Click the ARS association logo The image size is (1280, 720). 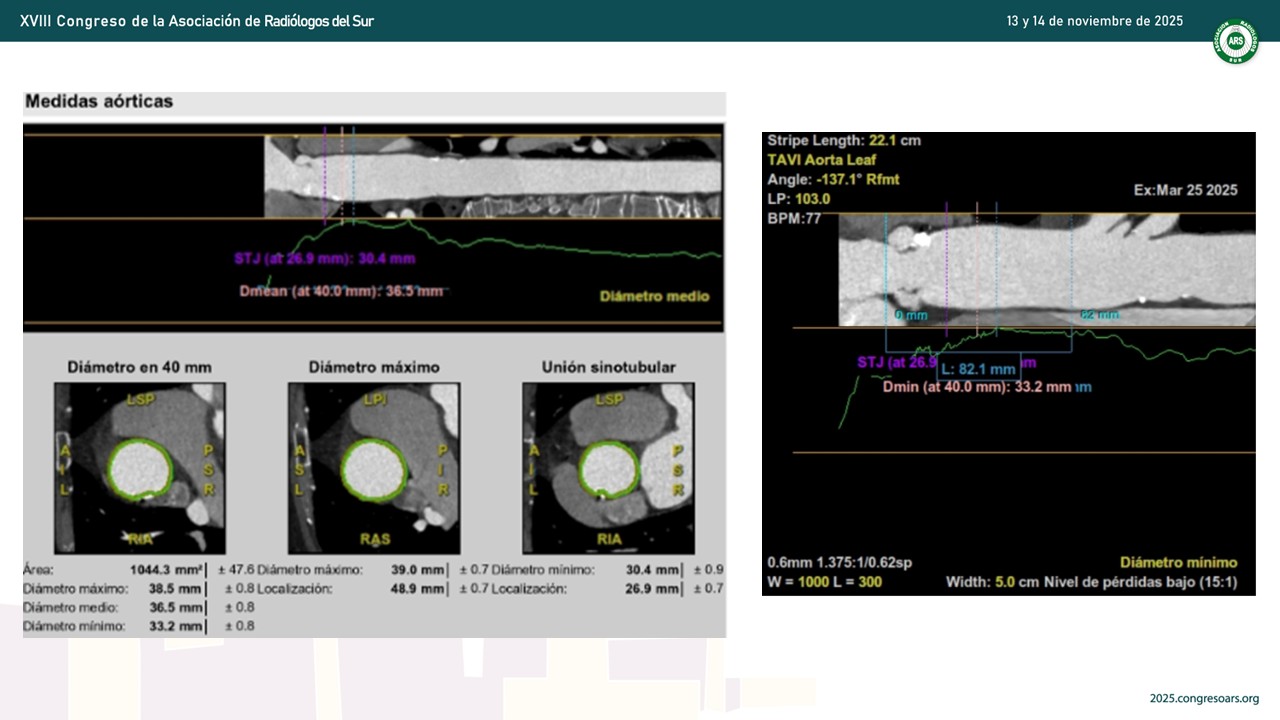[1235, 41]
